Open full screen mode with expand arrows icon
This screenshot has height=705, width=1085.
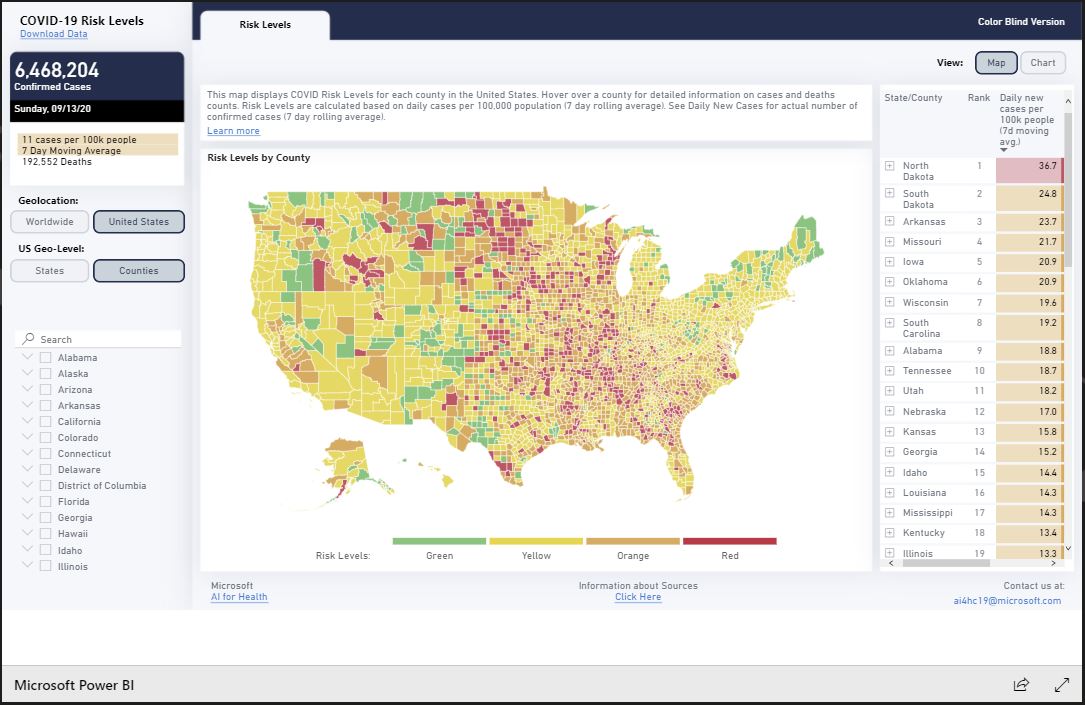tap(1062, 685)
